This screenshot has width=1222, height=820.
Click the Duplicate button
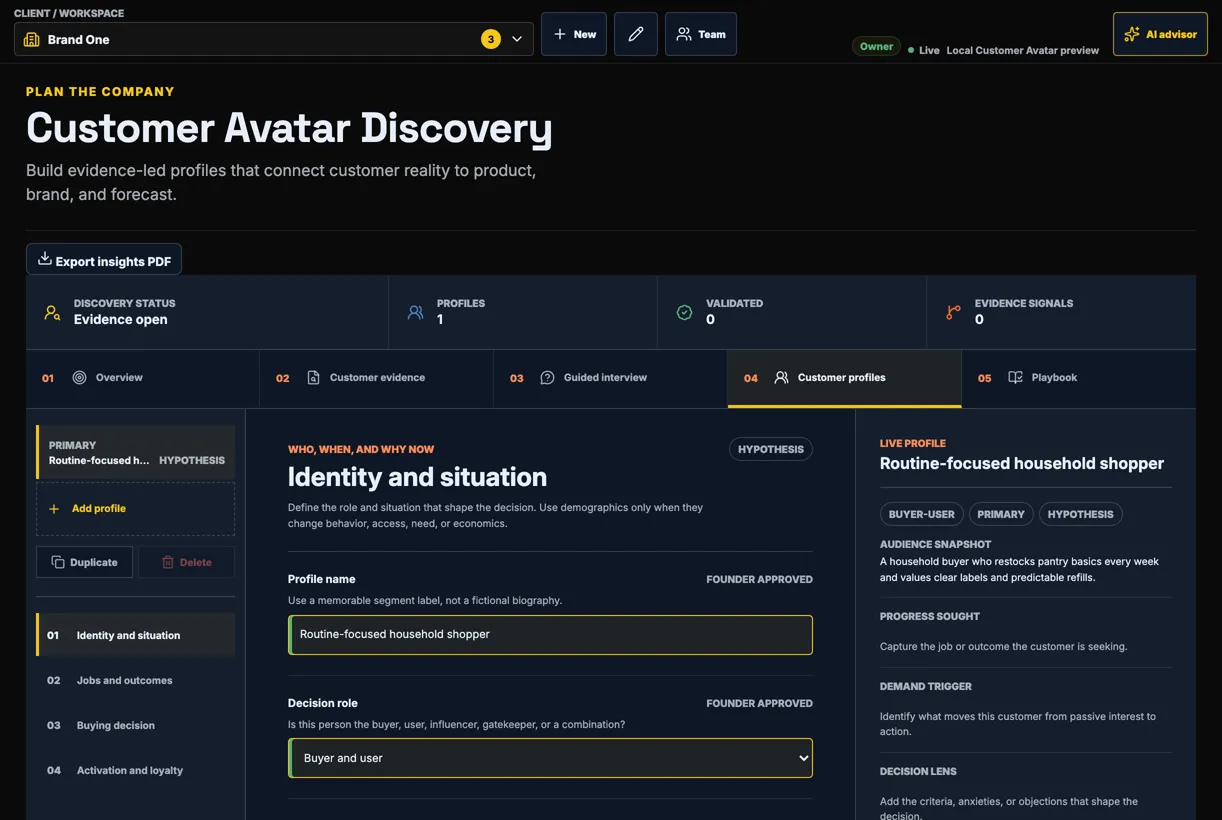click(85, 562)
